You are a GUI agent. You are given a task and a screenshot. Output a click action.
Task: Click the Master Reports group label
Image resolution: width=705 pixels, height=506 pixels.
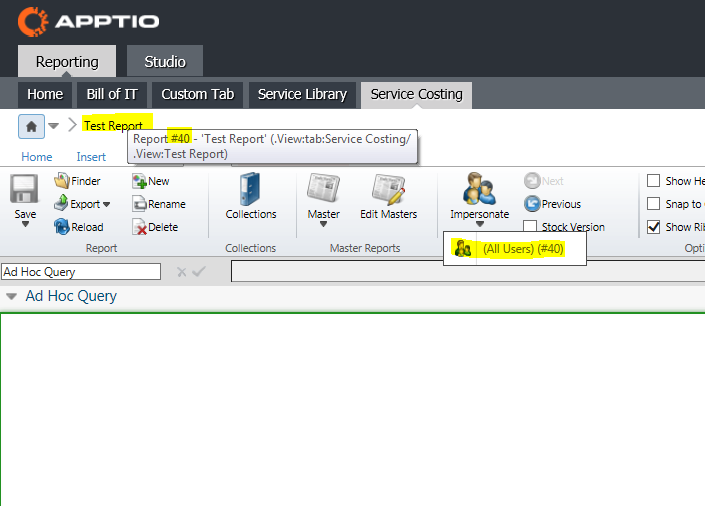point(365,248)
